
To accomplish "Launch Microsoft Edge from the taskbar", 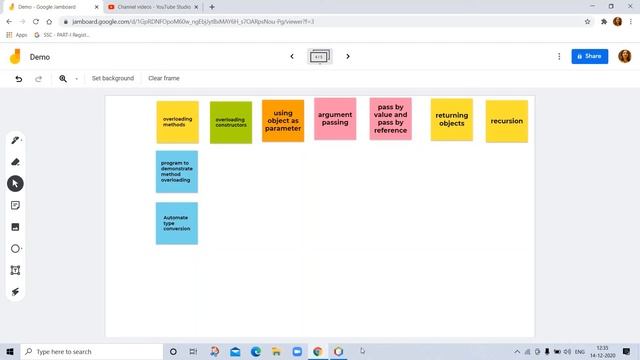I will tap(256, 351).
